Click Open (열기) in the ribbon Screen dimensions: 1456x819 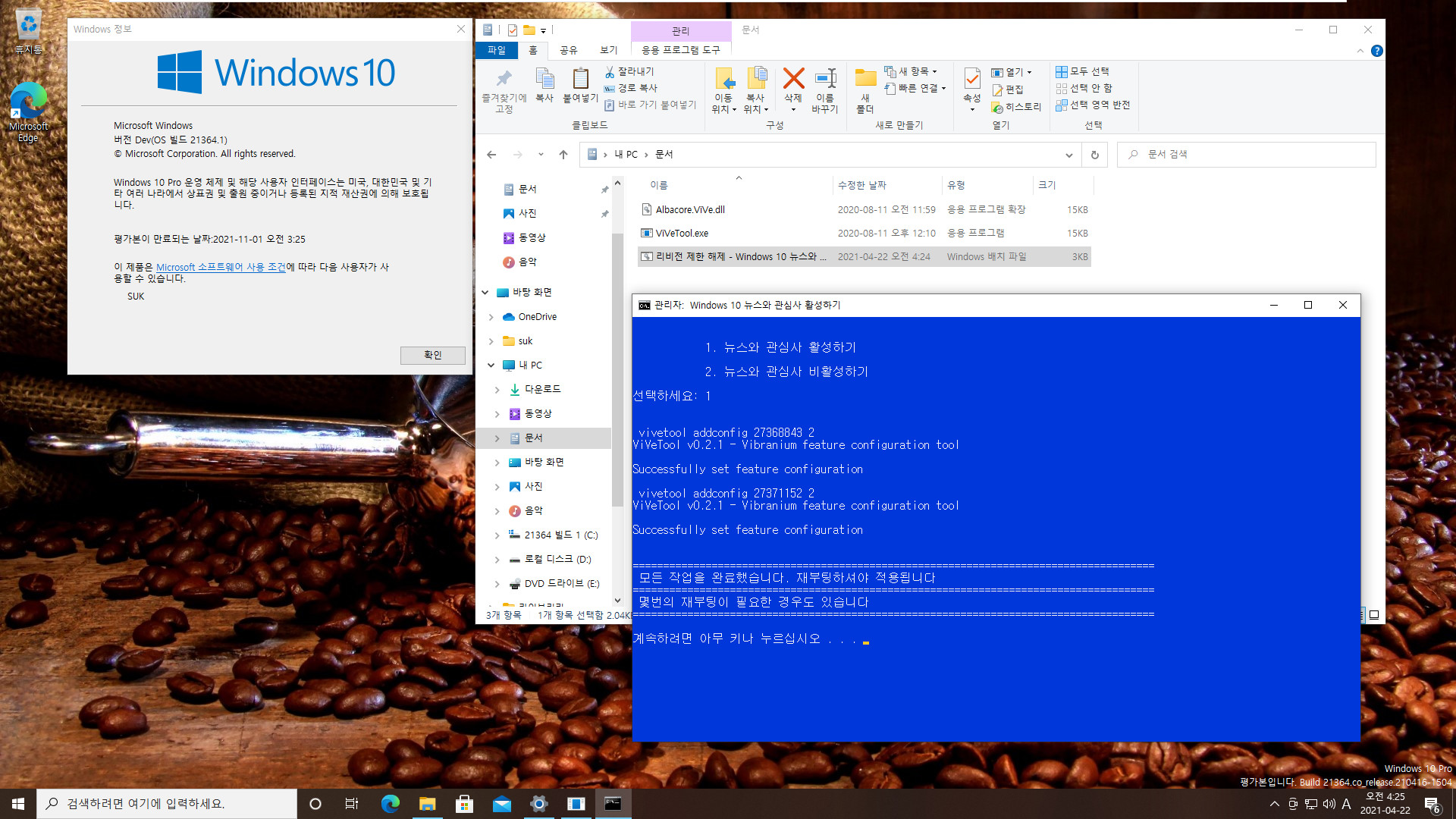[1012, 72]
